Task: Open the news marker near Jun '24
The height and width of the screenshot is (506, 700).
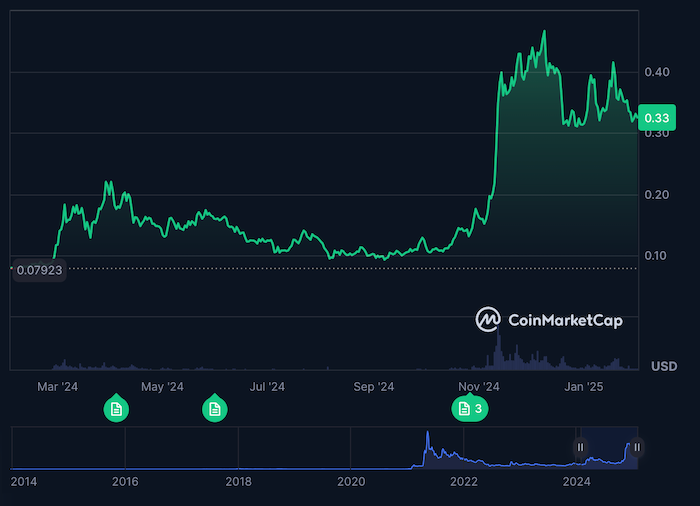Action: coord(214,408)
